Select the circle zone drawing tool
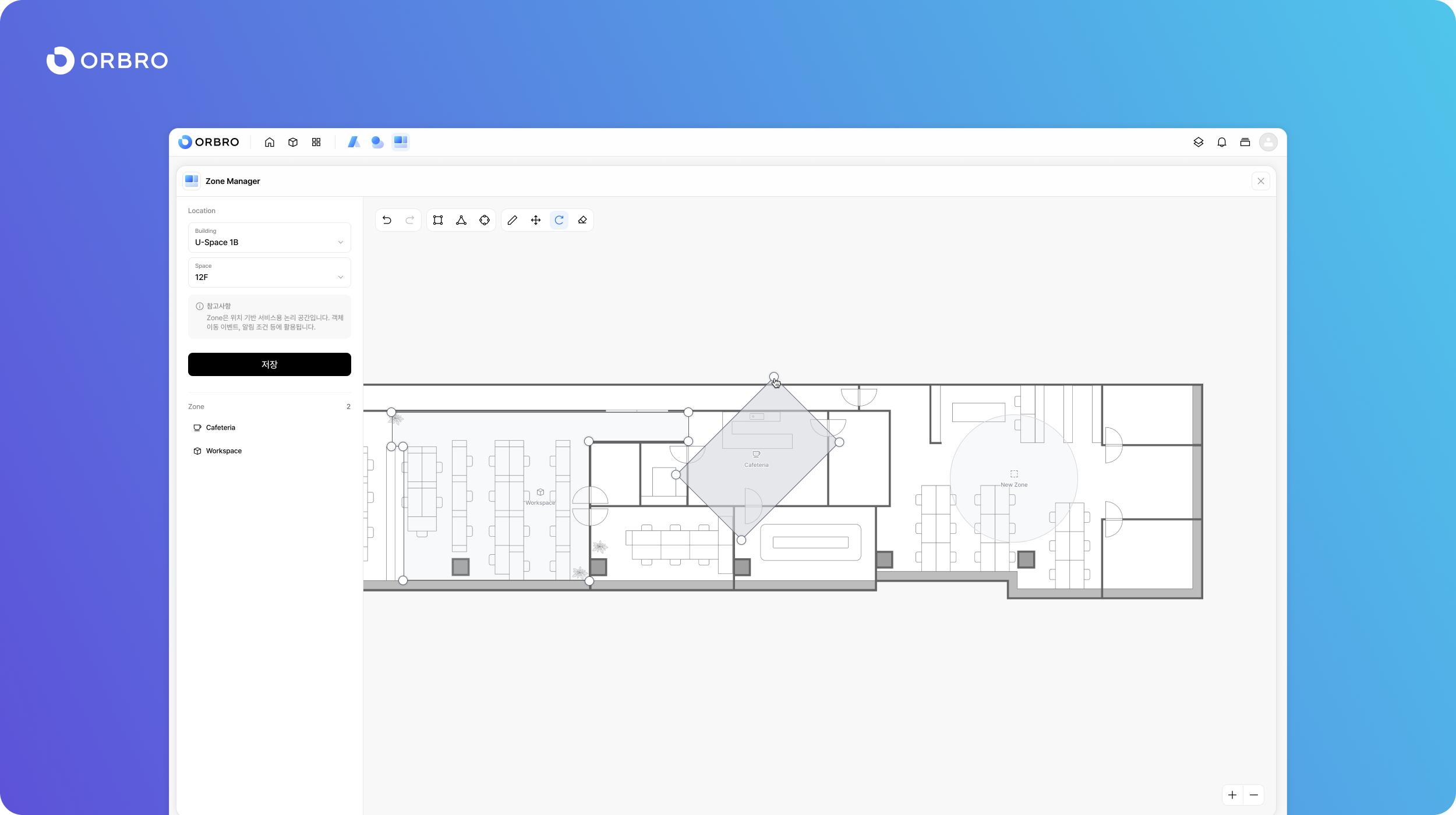1456x815 pixels. 485,220
